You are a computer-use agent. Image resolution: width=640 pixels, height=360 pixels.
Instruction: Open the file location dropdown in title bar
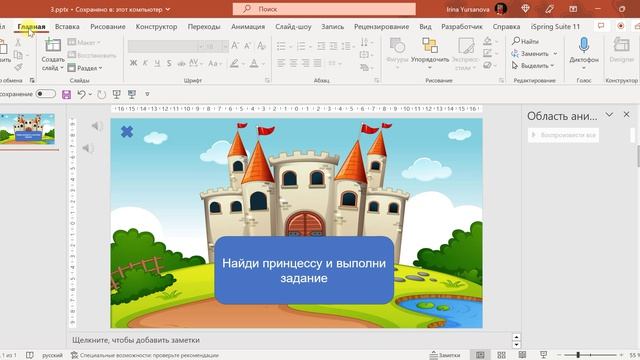pos(167,9)
